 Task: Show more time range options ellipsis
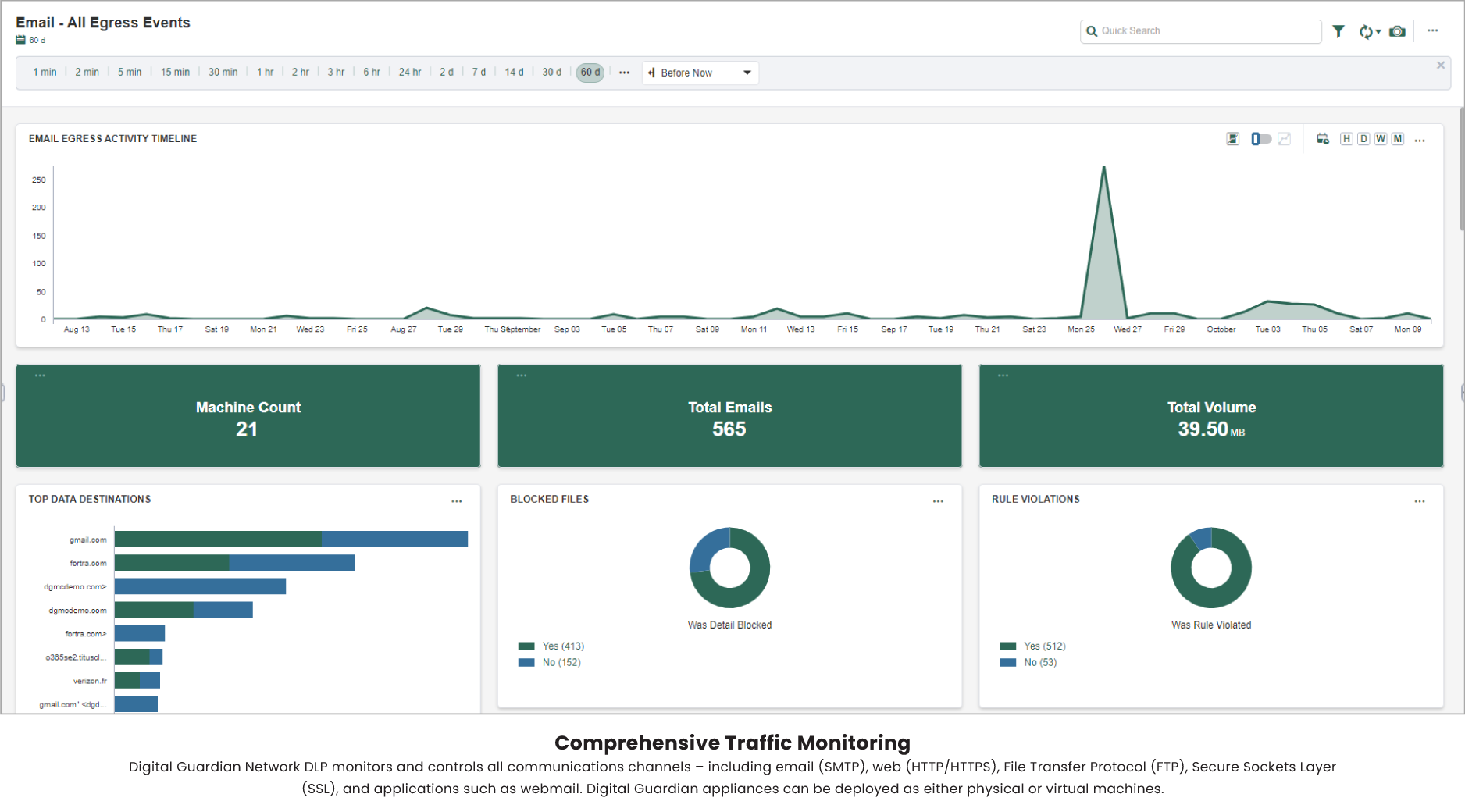click(624, 73)
